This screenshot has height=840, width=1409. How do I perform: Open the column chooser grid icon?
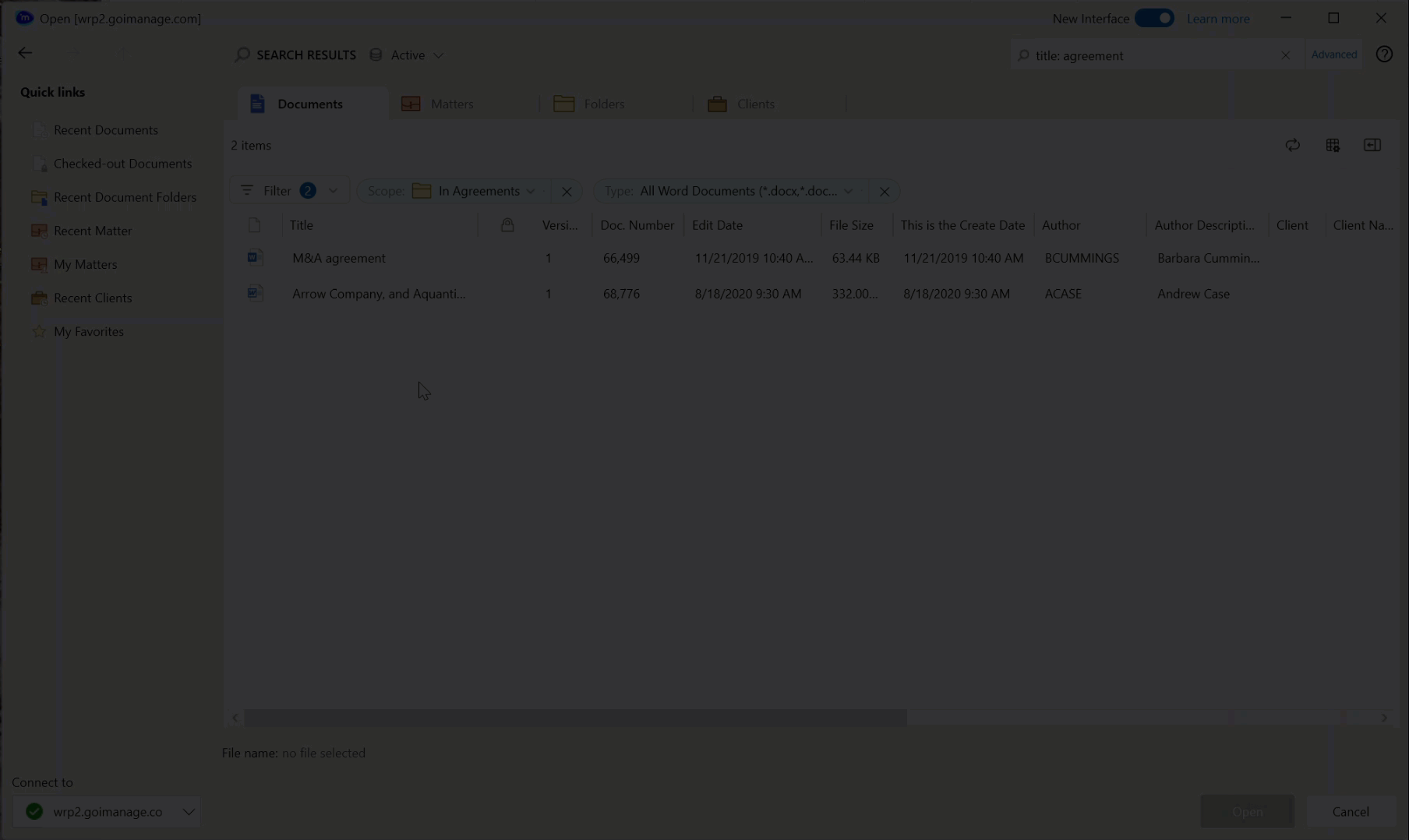coord(1333,146)
